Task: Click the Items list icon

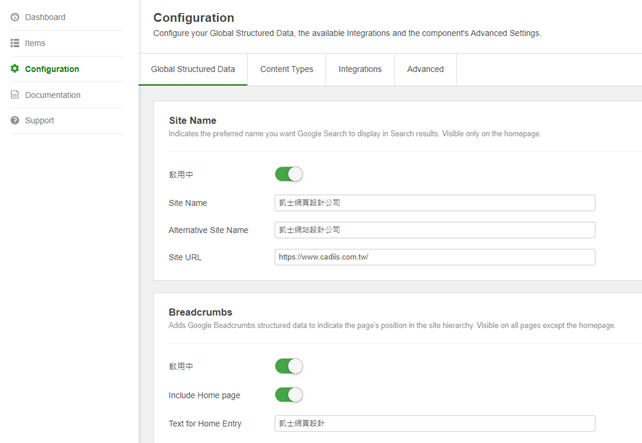Action: [15, 43]
